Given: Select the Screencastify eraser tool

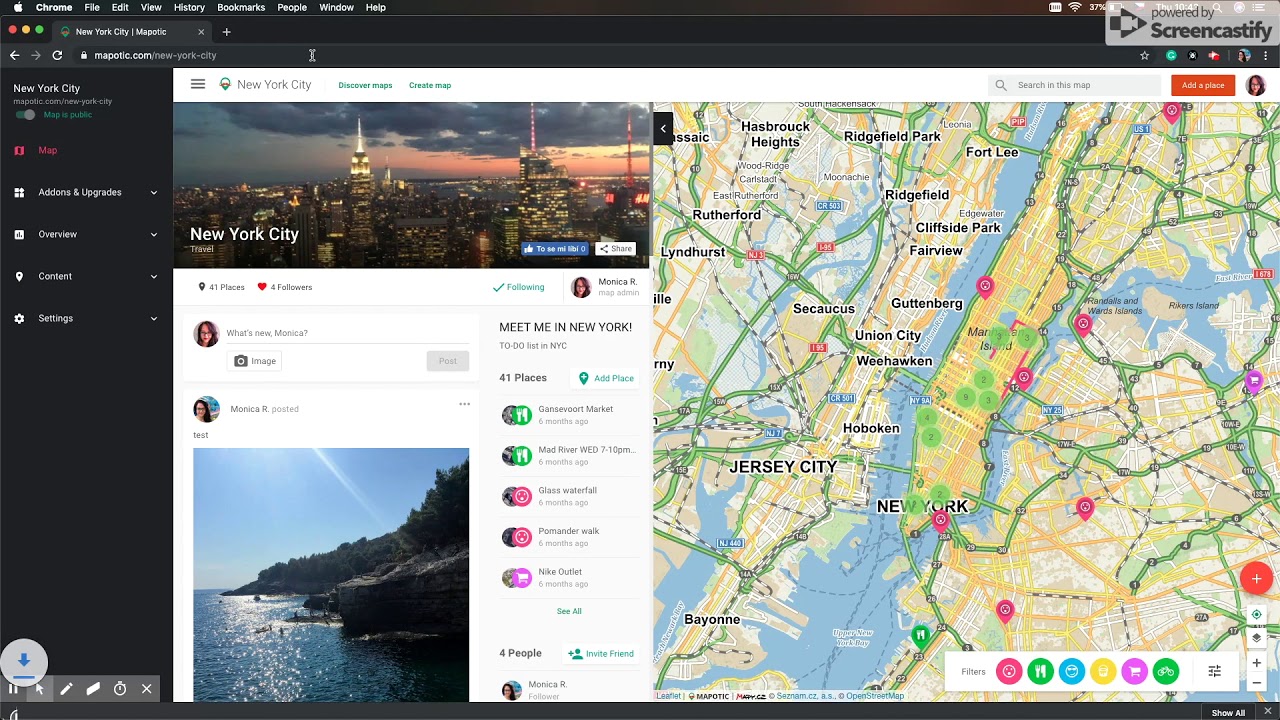Looking at the screenshot, I should pos(93,689).
